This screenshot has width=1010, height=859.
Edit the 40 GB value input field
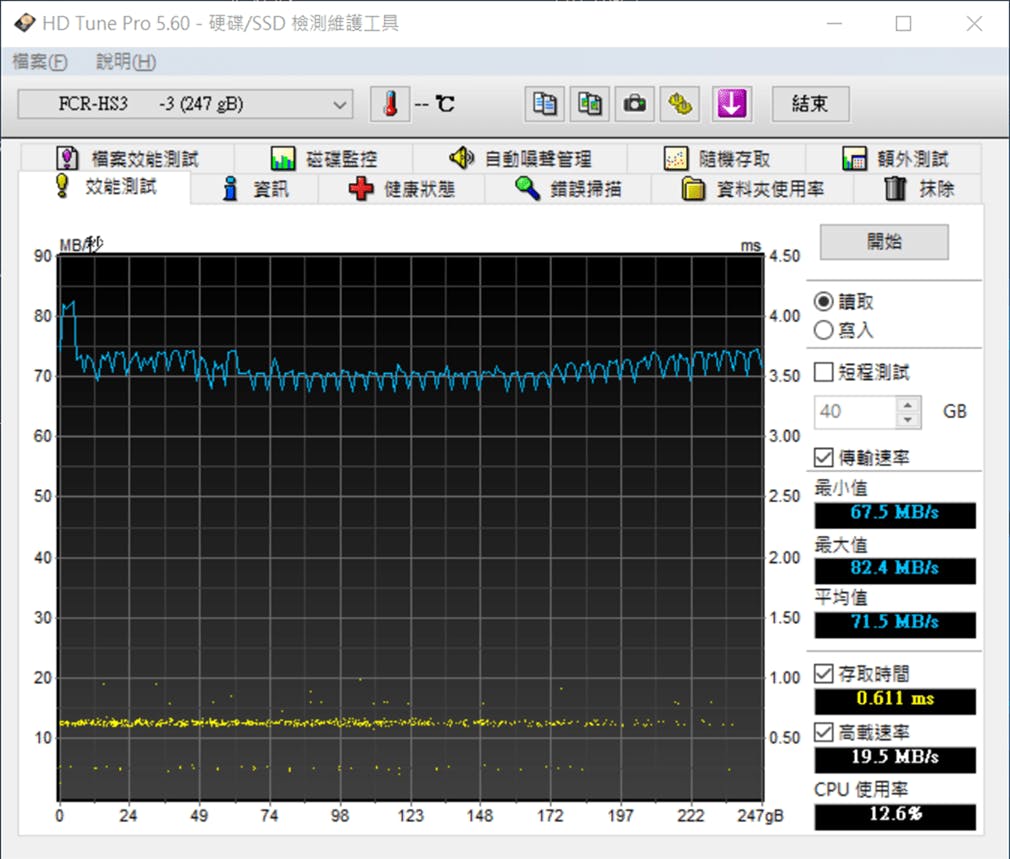[x=858, y=411]
